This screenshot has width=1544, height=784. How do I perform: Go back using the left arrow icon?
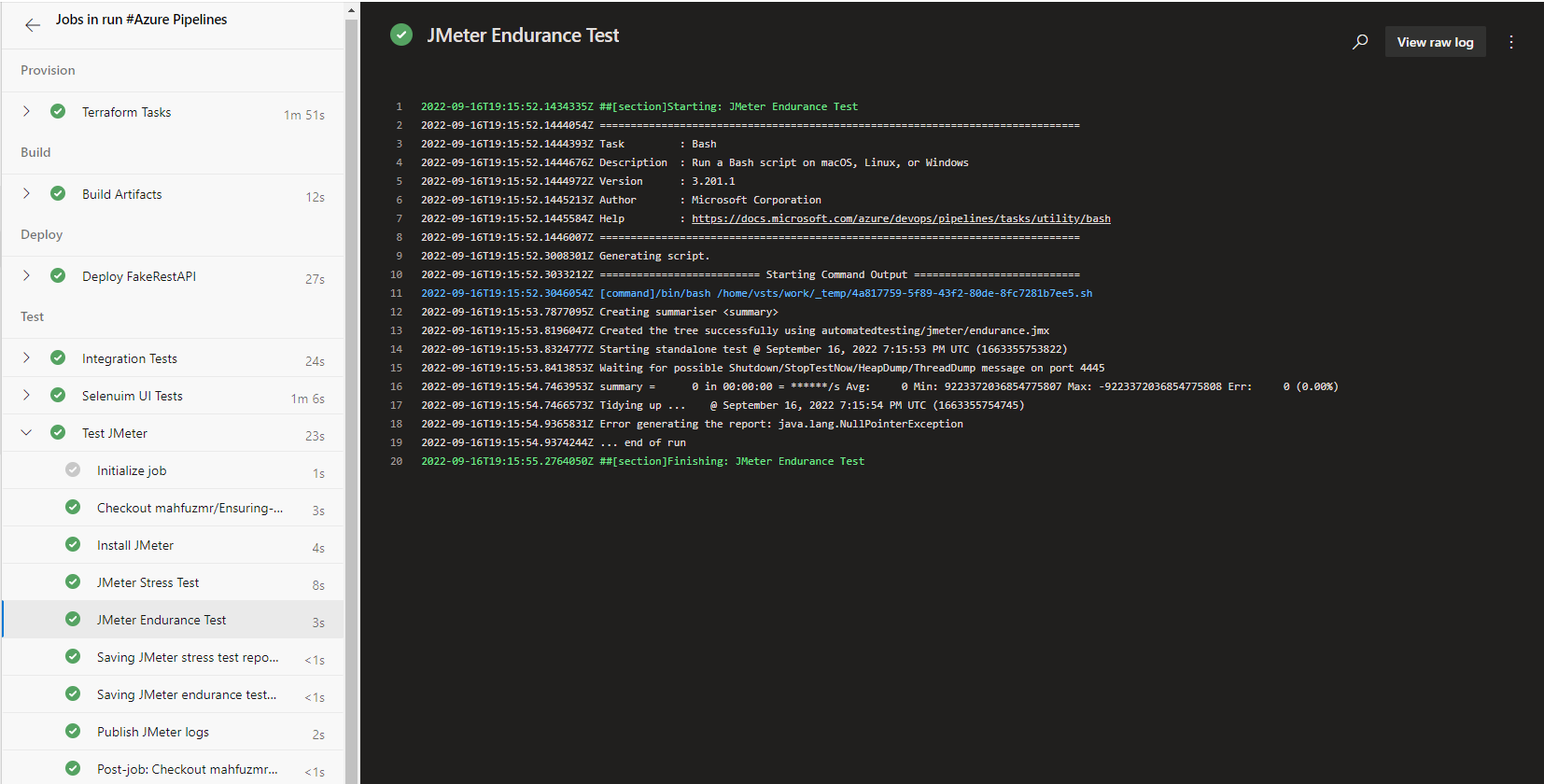(33, 25)
